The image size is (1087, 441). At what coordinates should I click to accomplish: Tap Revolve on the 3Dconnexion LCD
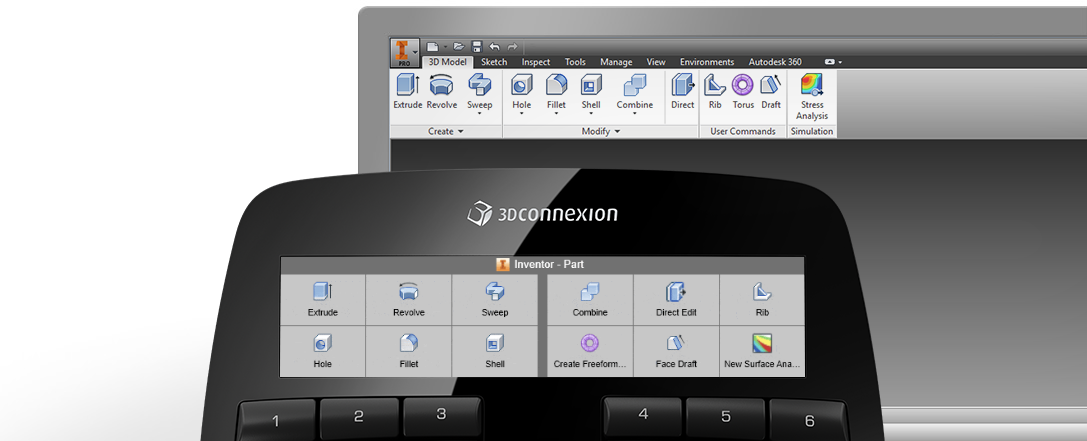pos(408,300)
